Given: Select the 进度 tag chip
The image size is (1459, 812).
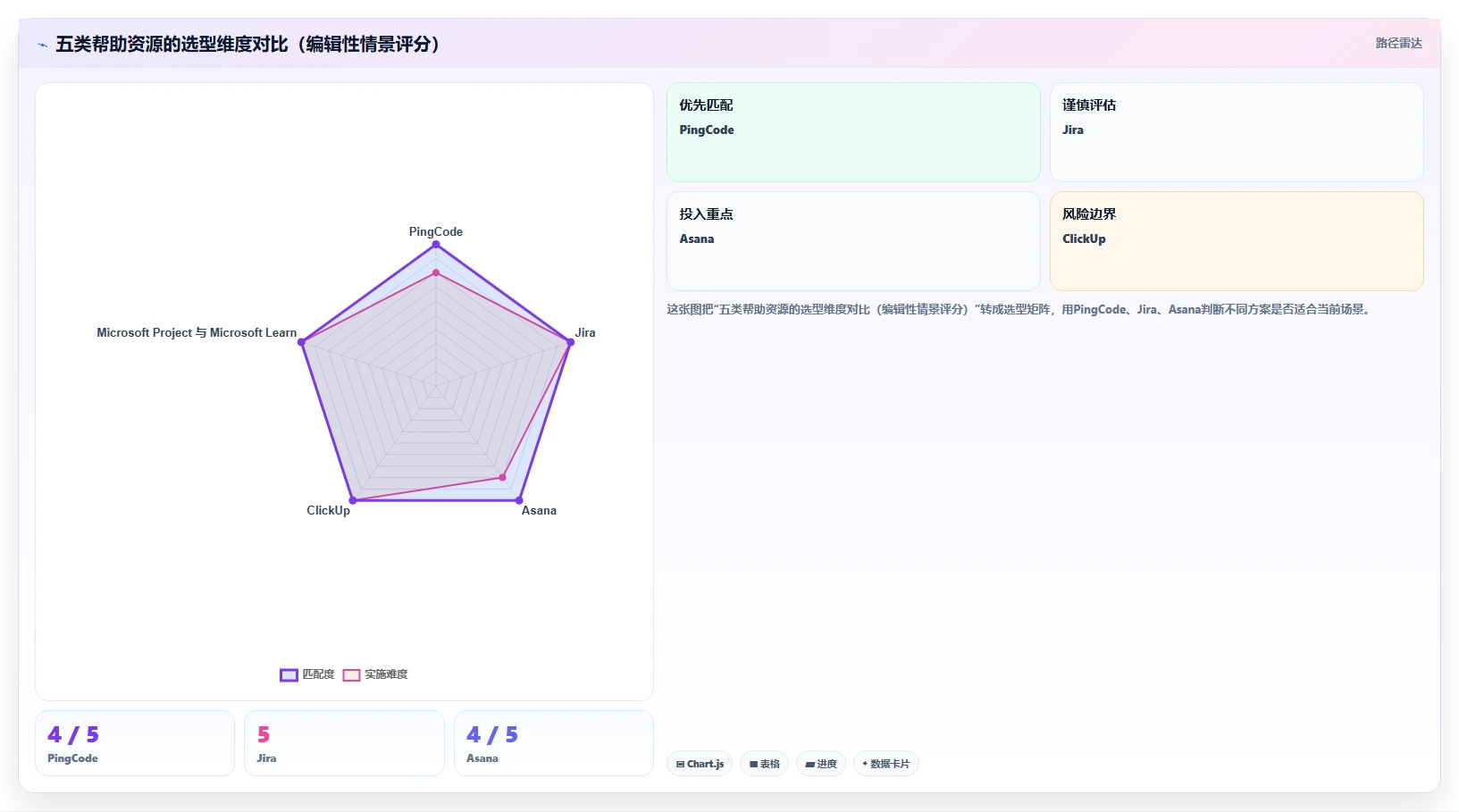Looking at the screenshot, I should point(821,764).
